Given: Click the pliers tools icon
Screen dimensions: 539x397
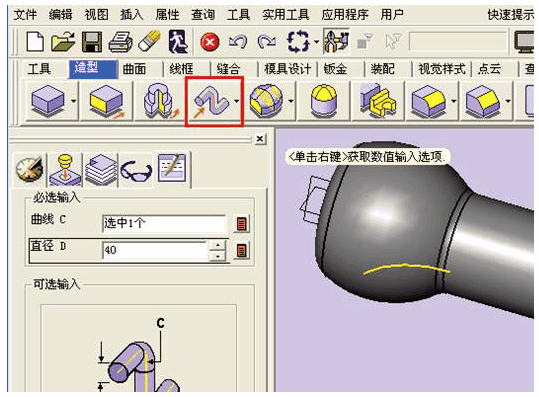Looking at the screenshot, I should (x=336, y=42).
